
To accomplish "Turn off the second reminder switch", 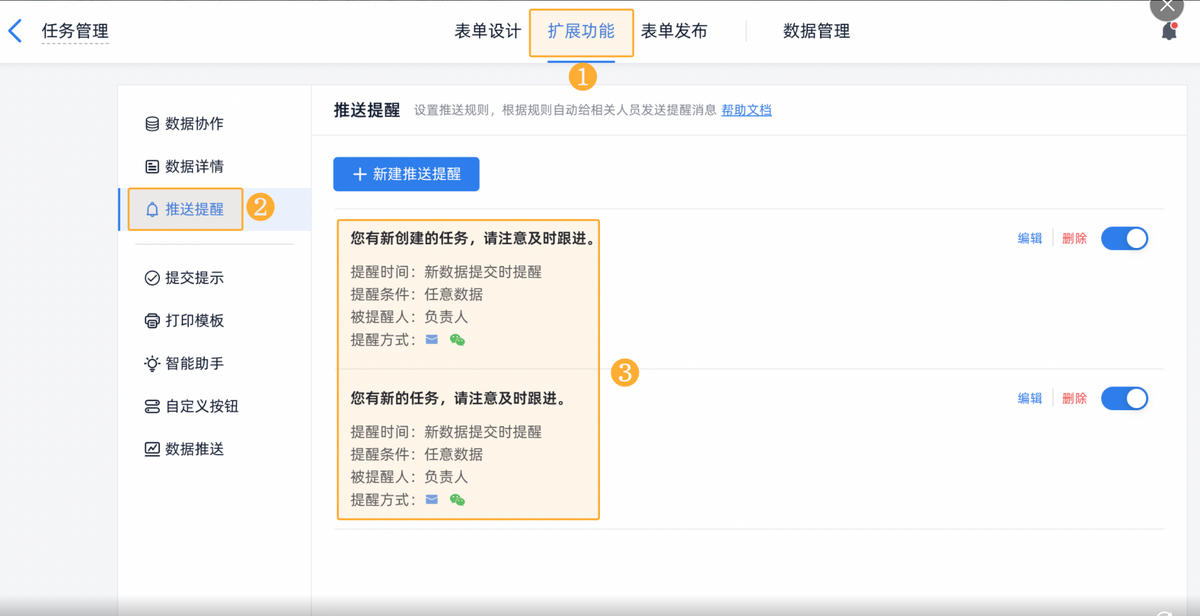I will pyautogui.click(x=1124, y=399).
